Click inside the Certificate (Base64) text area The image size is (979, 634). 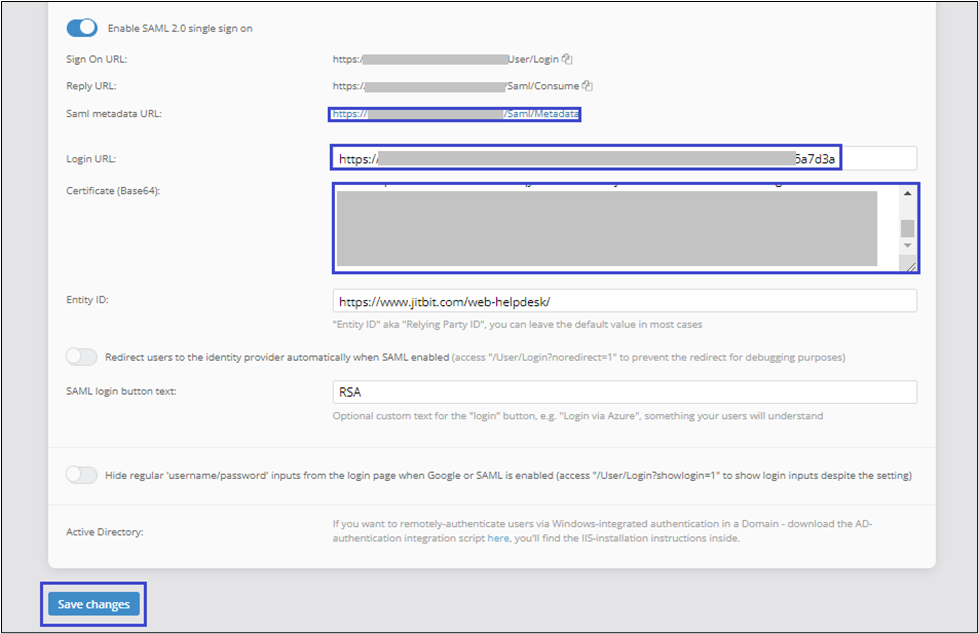(x=606, y=228)
